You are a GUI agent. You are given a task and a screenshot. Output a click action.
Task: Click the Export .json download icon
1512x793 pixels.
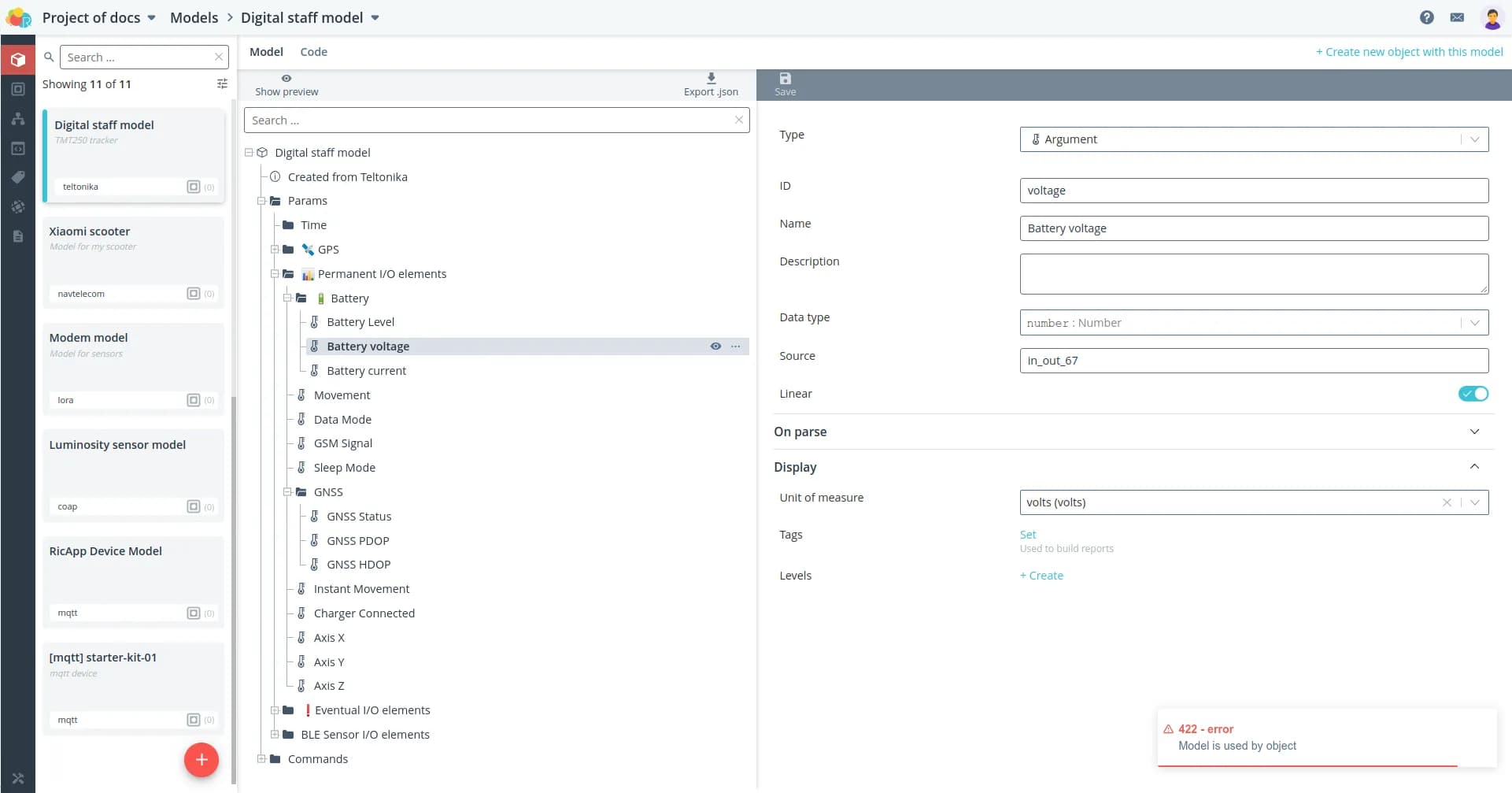711,79
